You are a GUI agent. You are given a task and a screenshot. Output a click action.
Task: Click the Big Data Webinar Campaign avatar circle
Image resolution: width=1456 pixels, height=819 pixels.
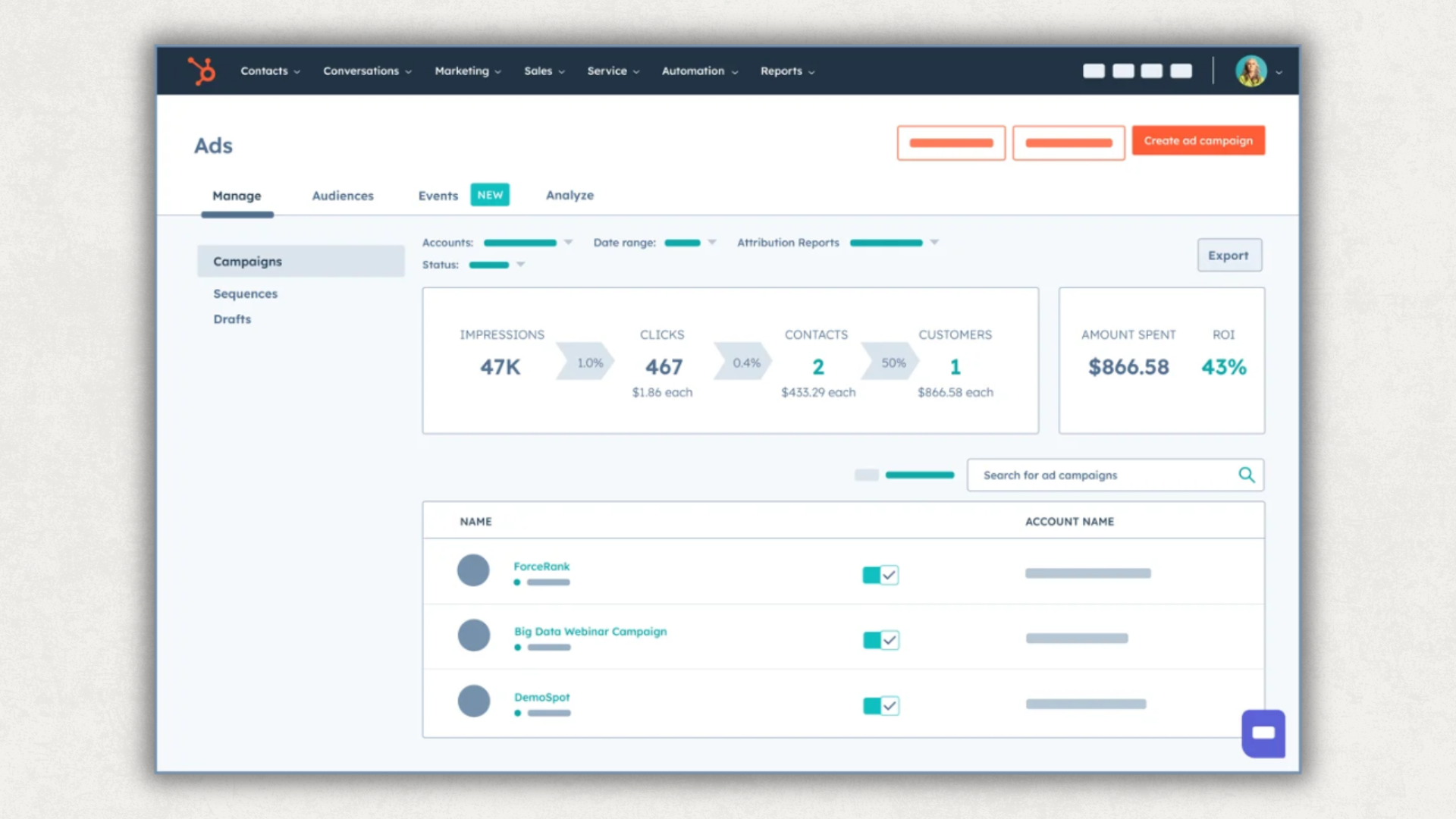tap(474, 635)
